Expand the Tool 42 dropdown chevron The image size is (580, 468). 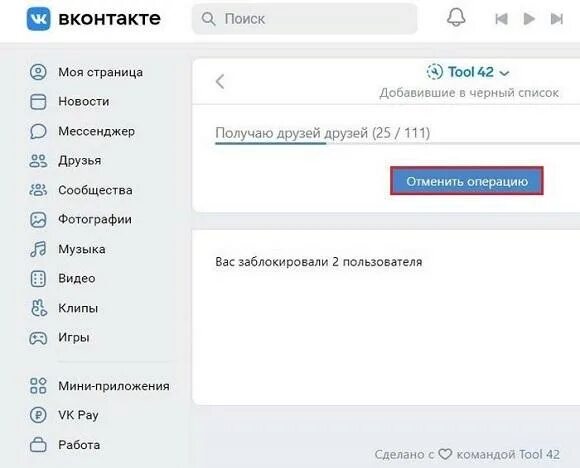[x=504, y=73]
